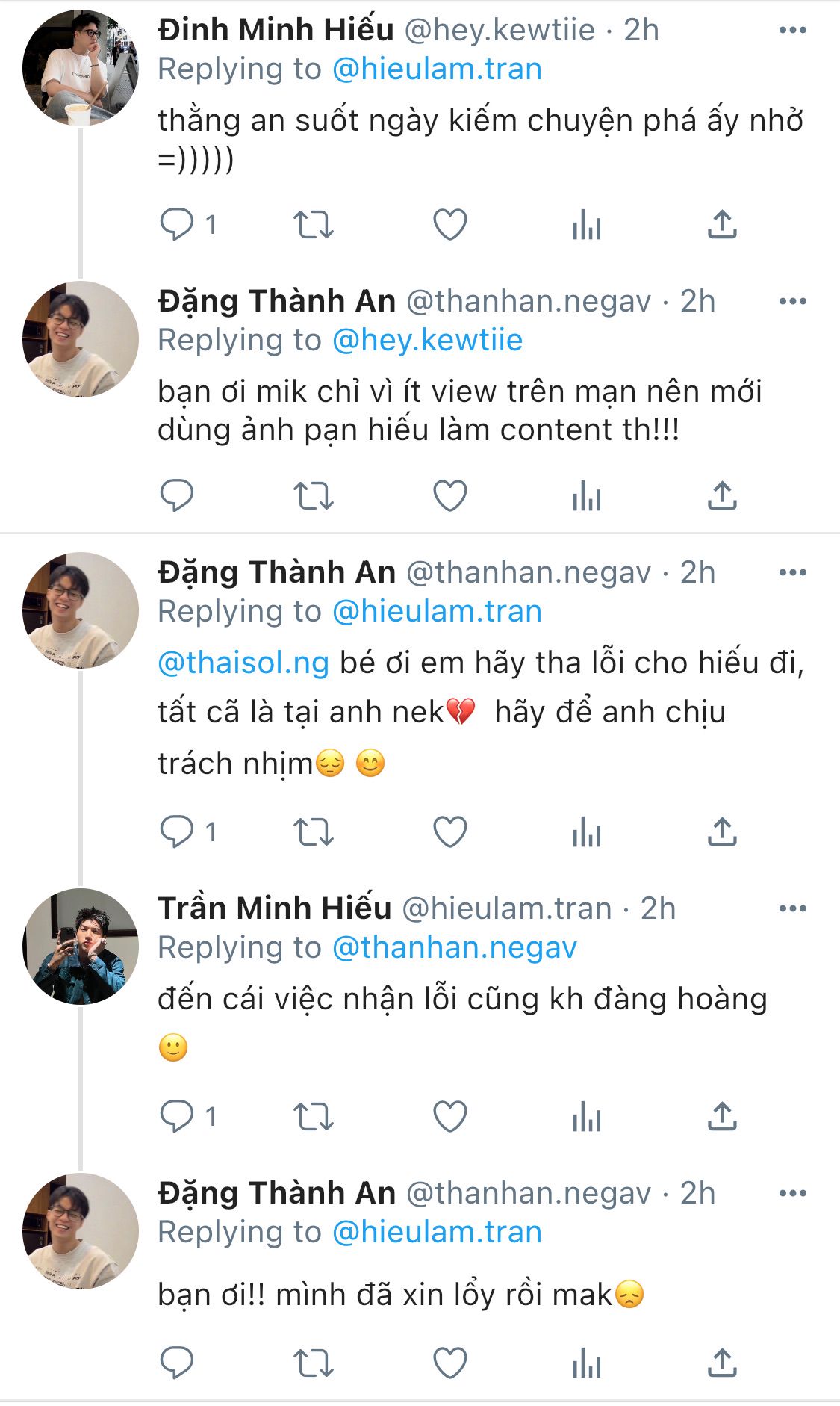Open more options on the last tweet
The image size is (840, 1406).
click(792, 1193)
